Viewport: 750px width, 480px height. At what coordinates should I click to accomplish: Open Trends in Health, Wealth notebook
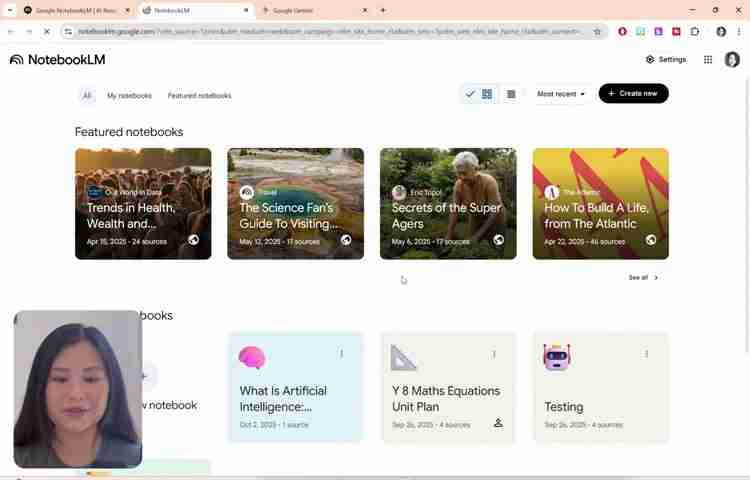(x=143, y=204)
